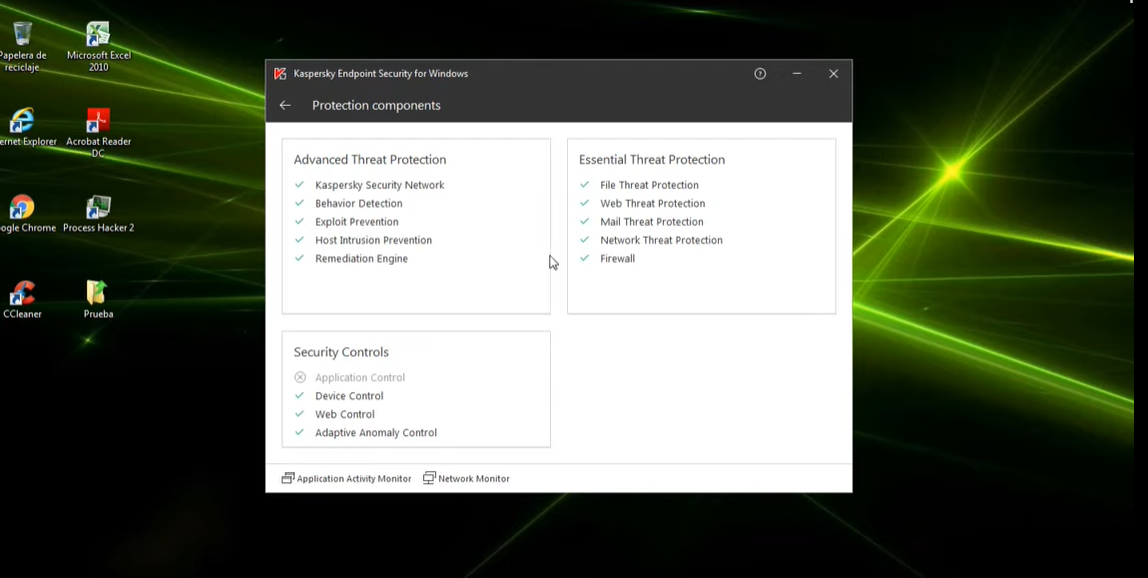This screenshot has width=1148, height=578.
Task: Click the Protection components title
Action: [x=376, y=105]
